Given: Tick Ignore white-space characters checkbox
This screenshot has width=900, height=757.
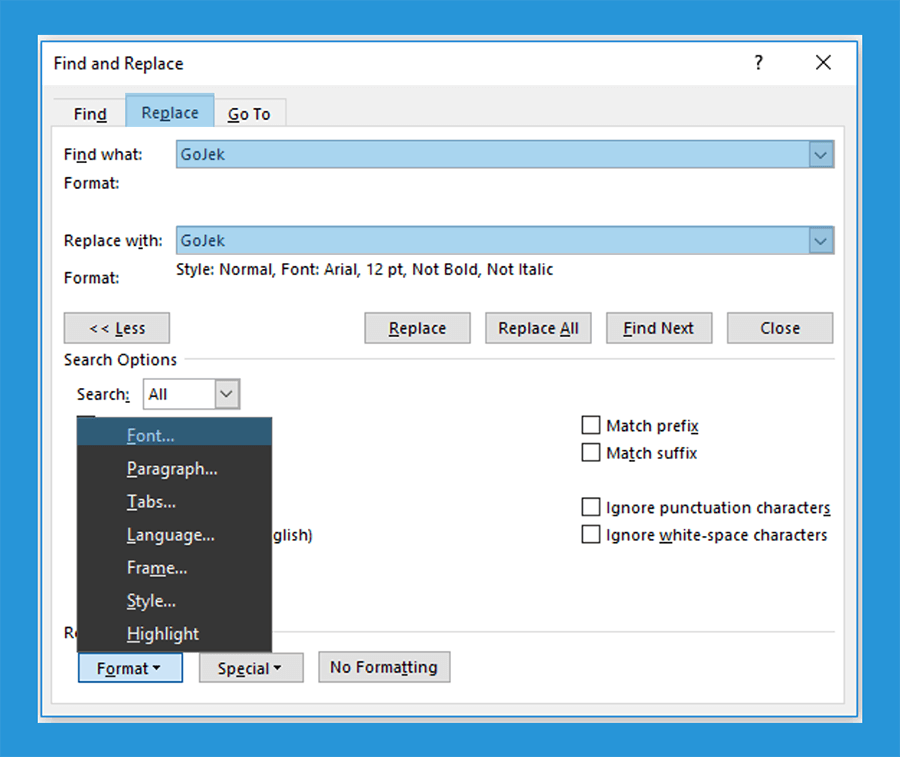Looking at the screenshot, I should tap(591, 534).
